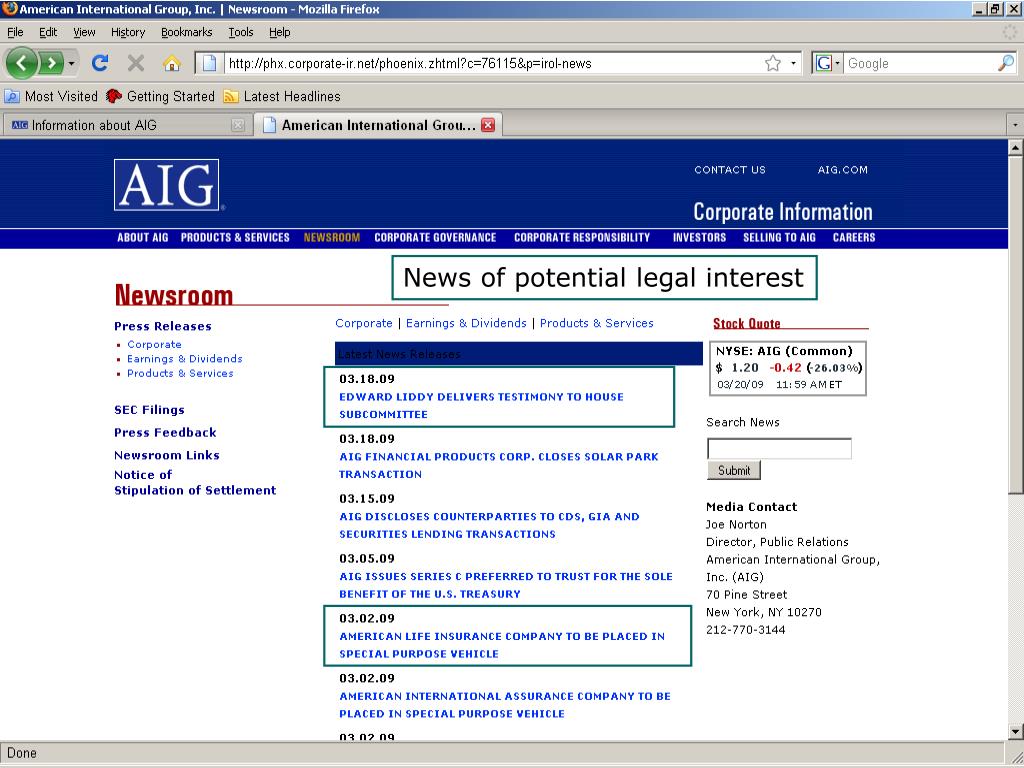Open the Press Feedback link
Screen dimensions: 1024x768
(165, 432)
